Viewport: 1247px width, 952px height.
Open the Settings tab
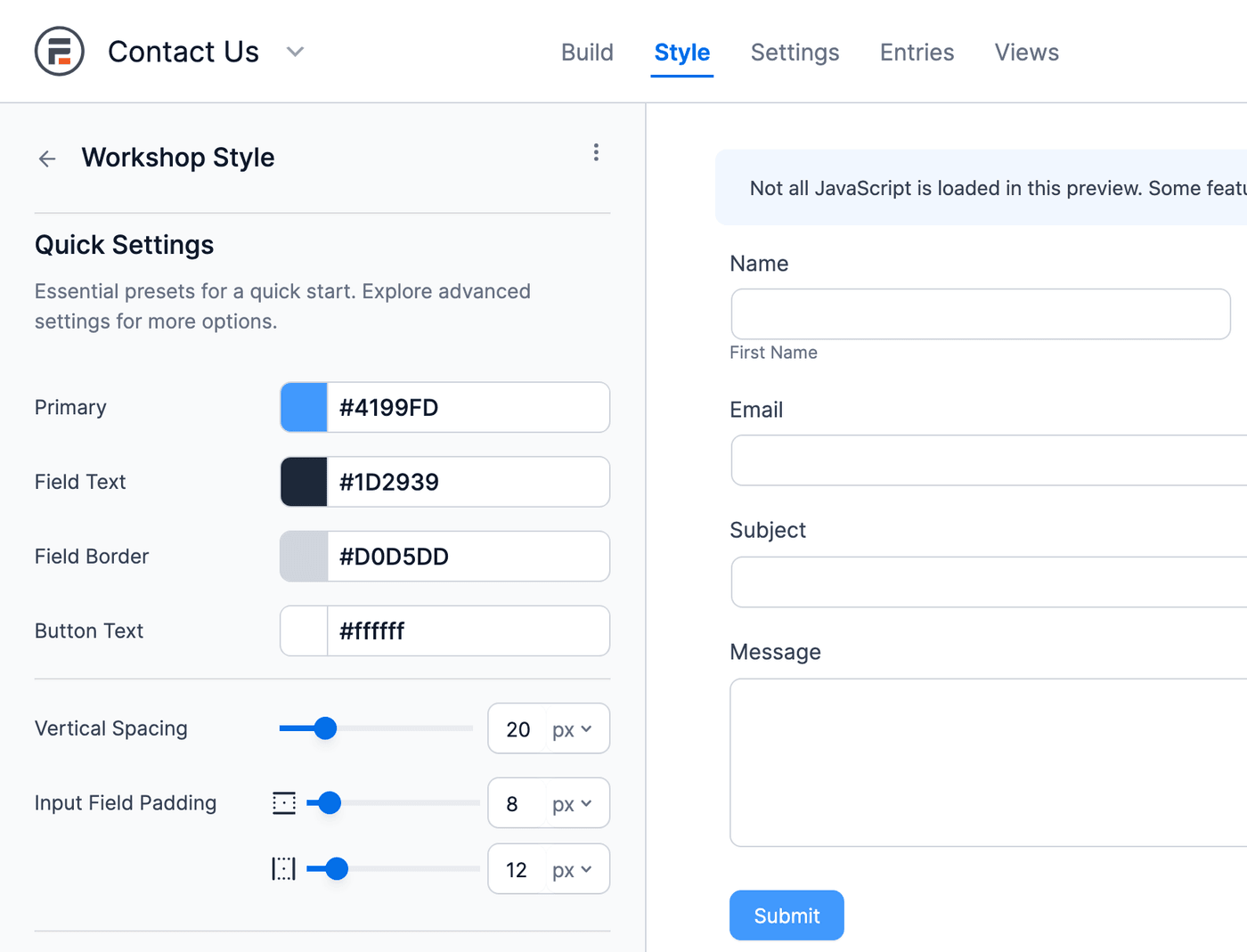(x=795, y=53)
